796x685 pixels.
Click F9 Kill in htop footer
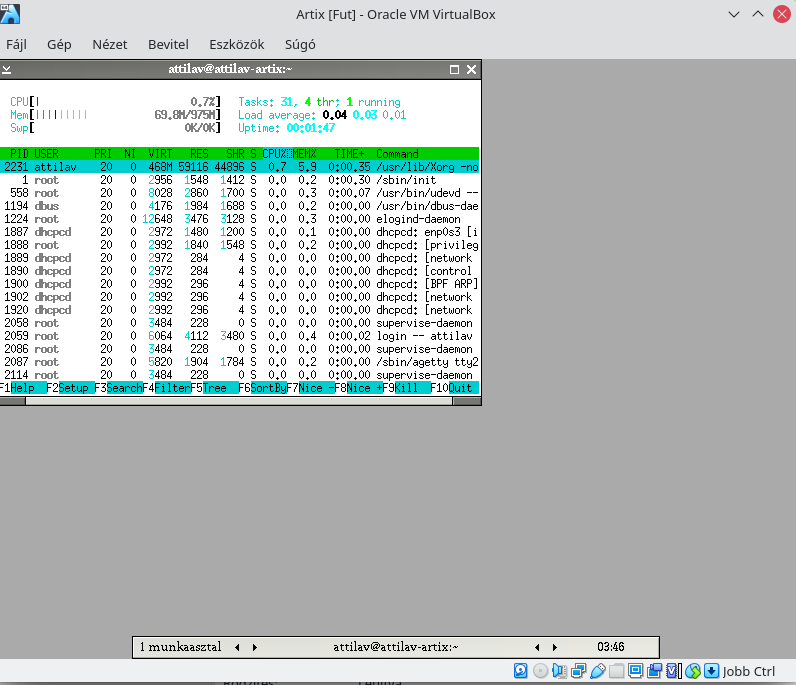[406, 388]
